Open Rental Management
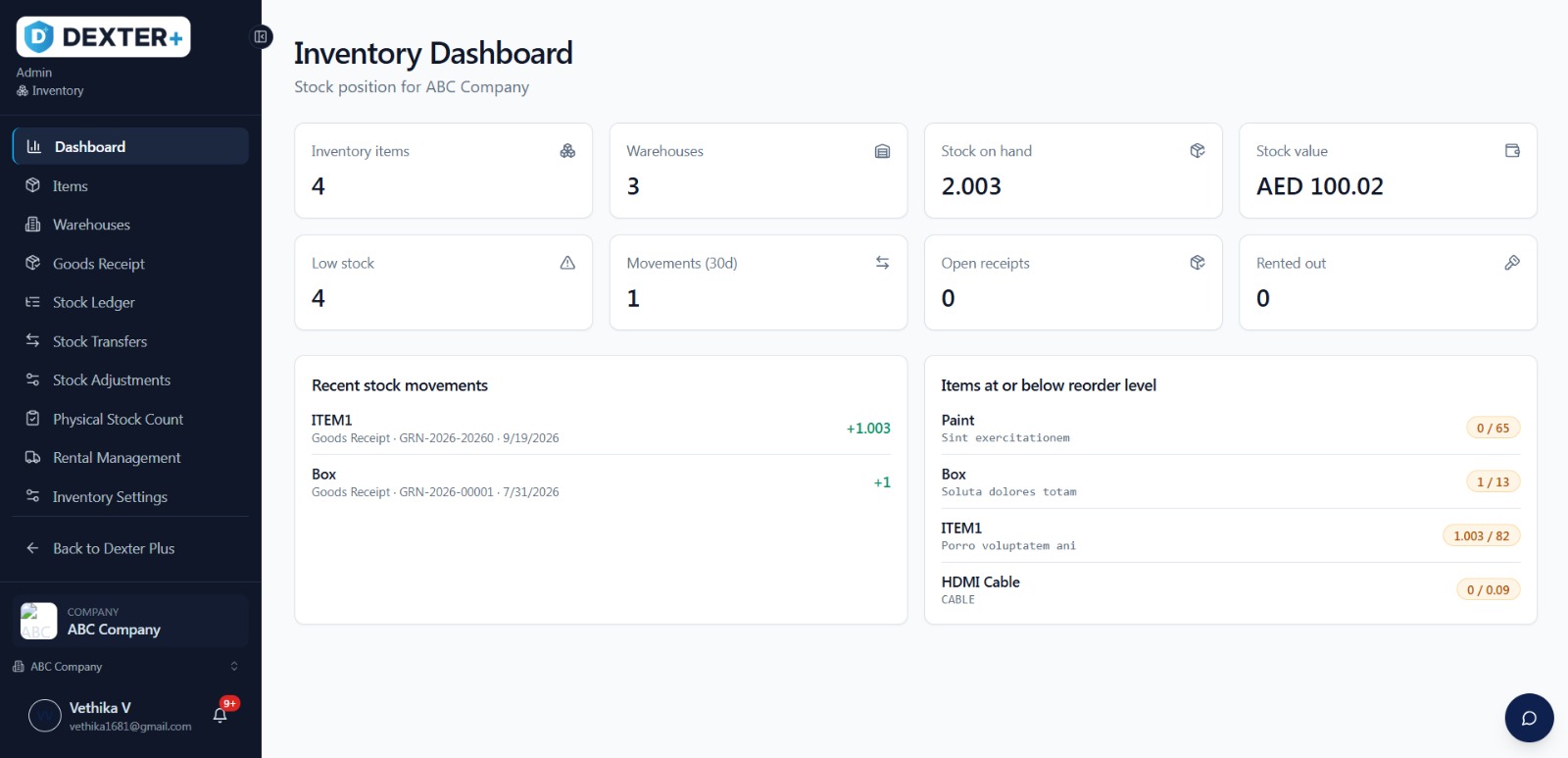 click(x=130, y=458)
